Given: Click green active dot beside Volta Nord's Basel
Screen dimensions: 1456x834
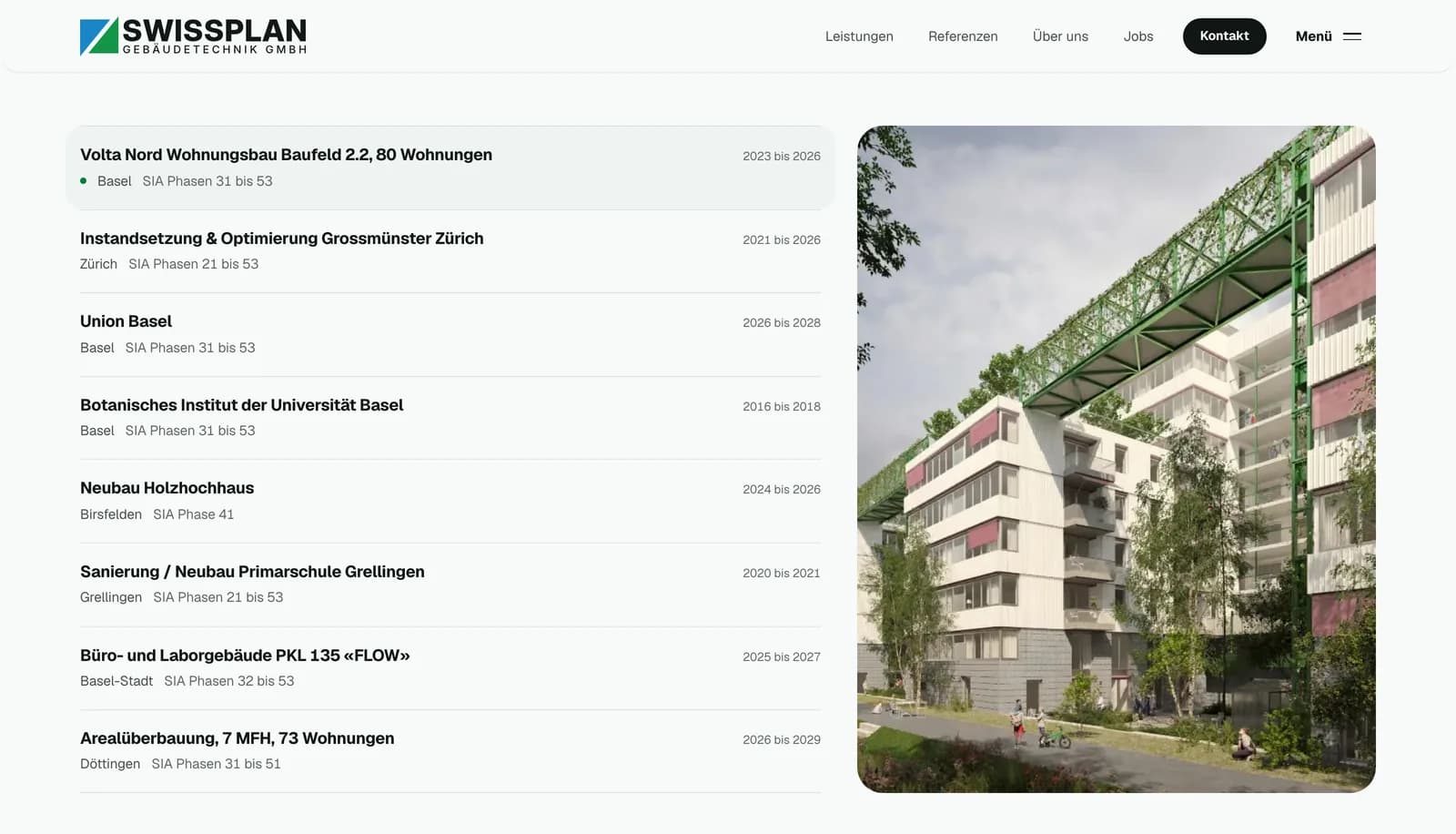Looking at the screenshot, I should [x=84, y=181].
